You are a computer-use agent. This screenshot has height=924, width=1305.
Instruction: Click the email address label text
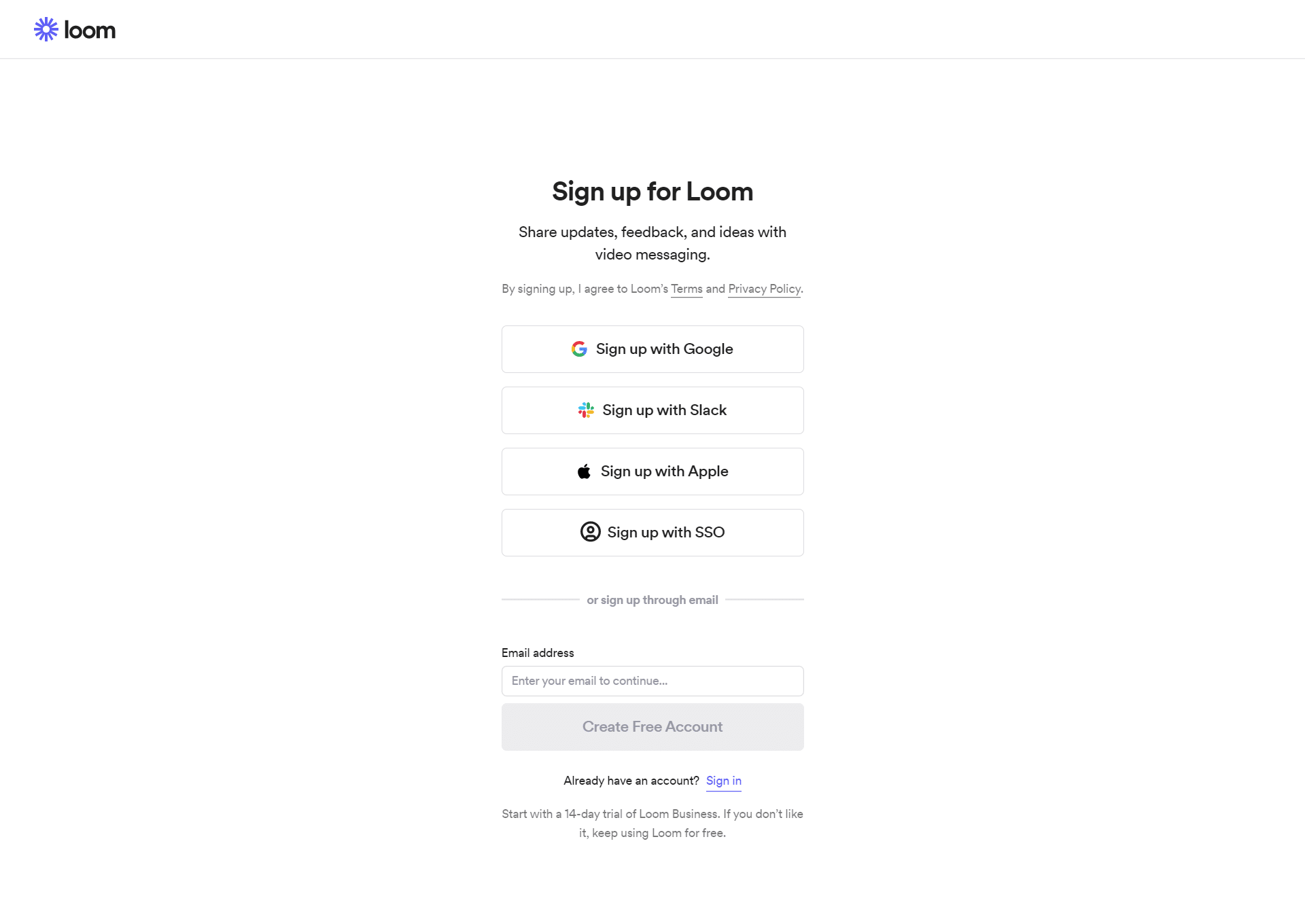click(538, 652)
